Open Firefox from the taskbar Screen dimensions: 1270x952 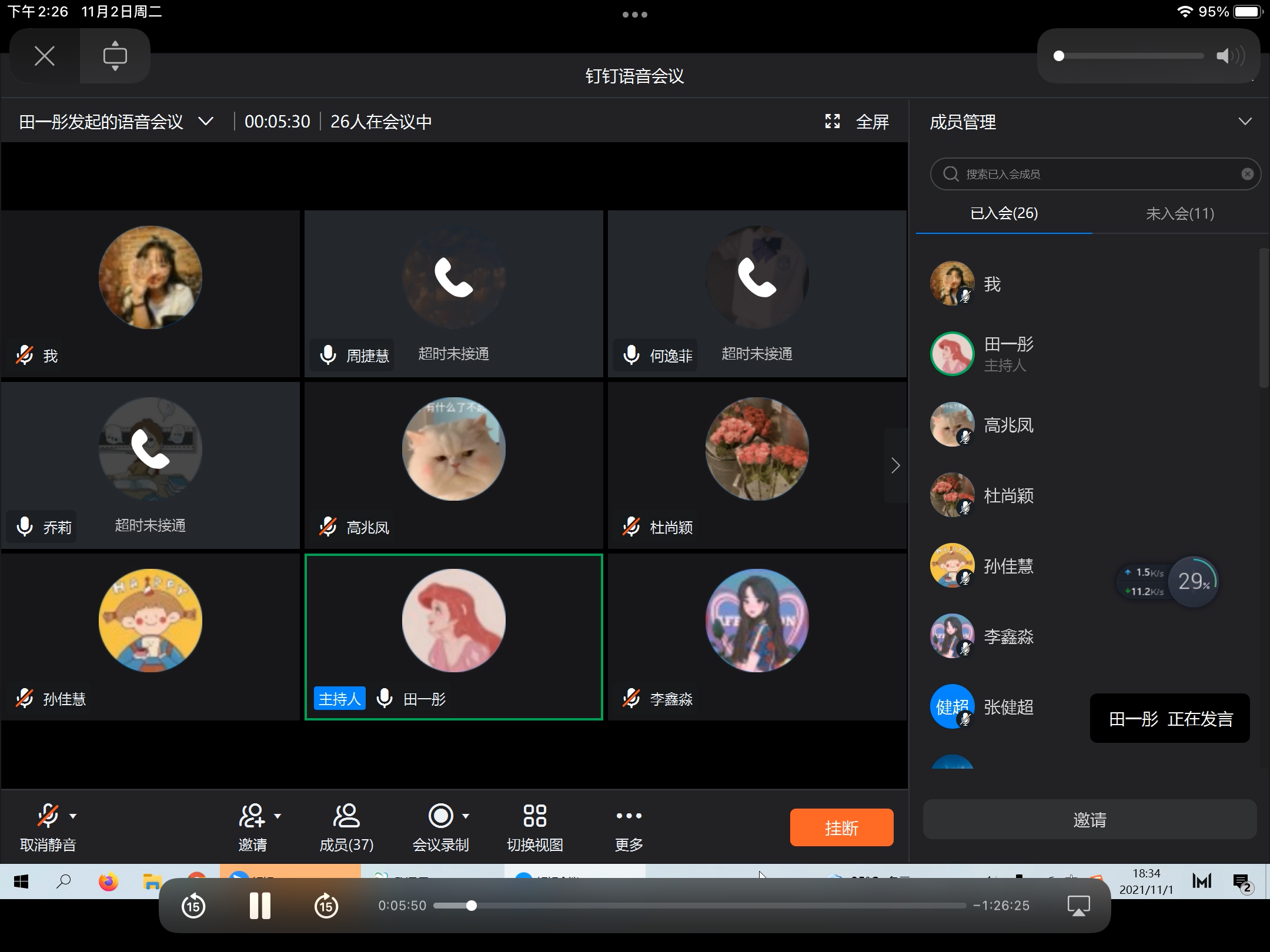click(x=108, y=881)
